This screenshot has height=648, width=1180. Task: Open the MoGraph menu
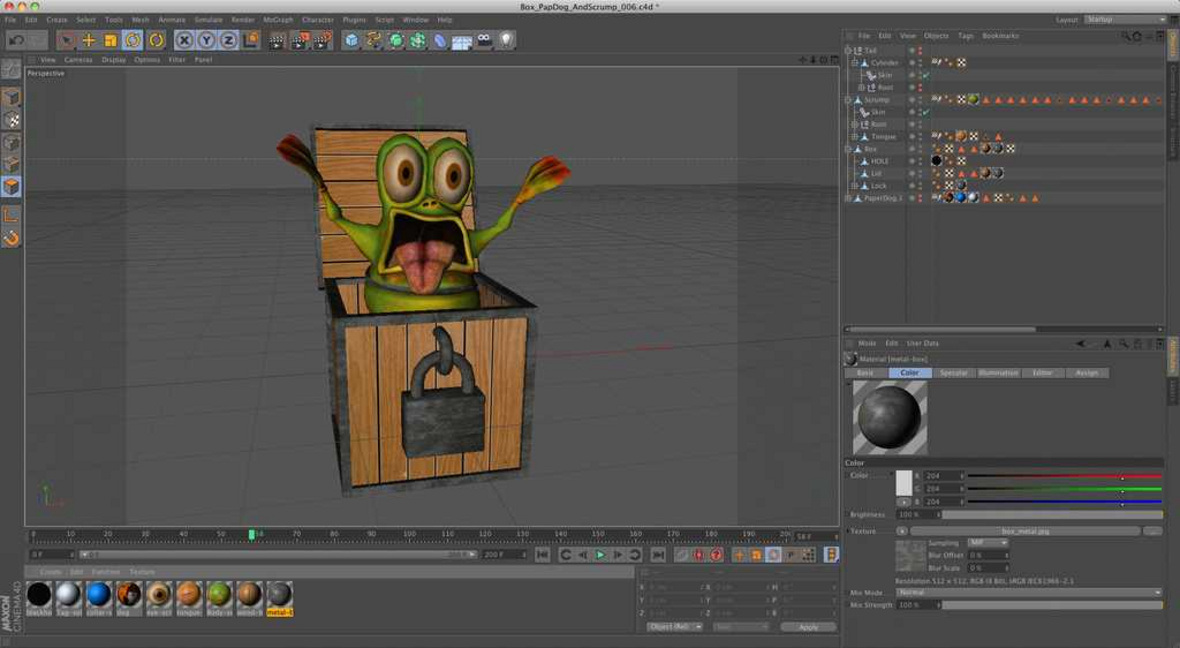pyautogui.click(x=278, y=19)
